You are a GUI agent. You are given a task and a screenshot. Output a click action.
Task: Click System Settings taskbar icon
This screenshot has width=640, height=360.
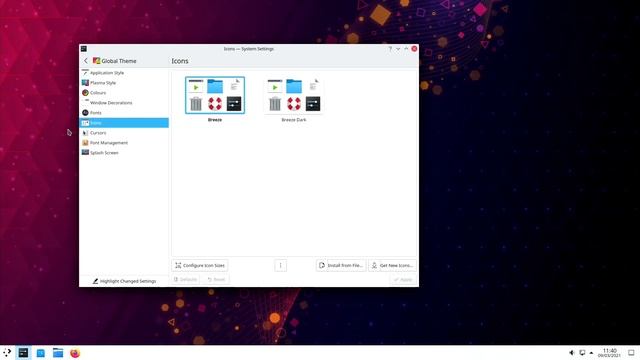(23, 353)
